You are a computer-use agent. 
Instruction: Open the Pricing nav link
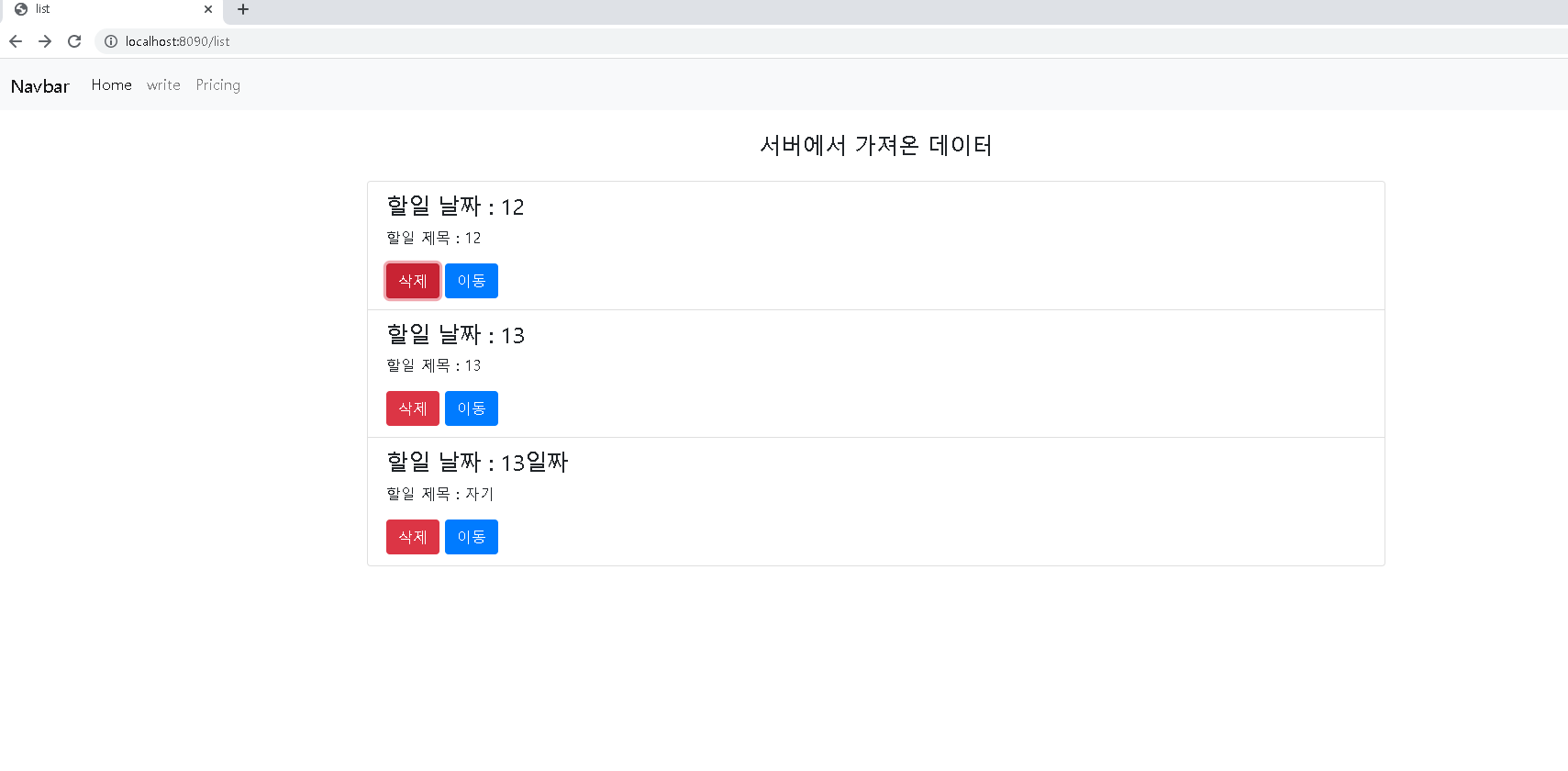(x=218, y=84)
